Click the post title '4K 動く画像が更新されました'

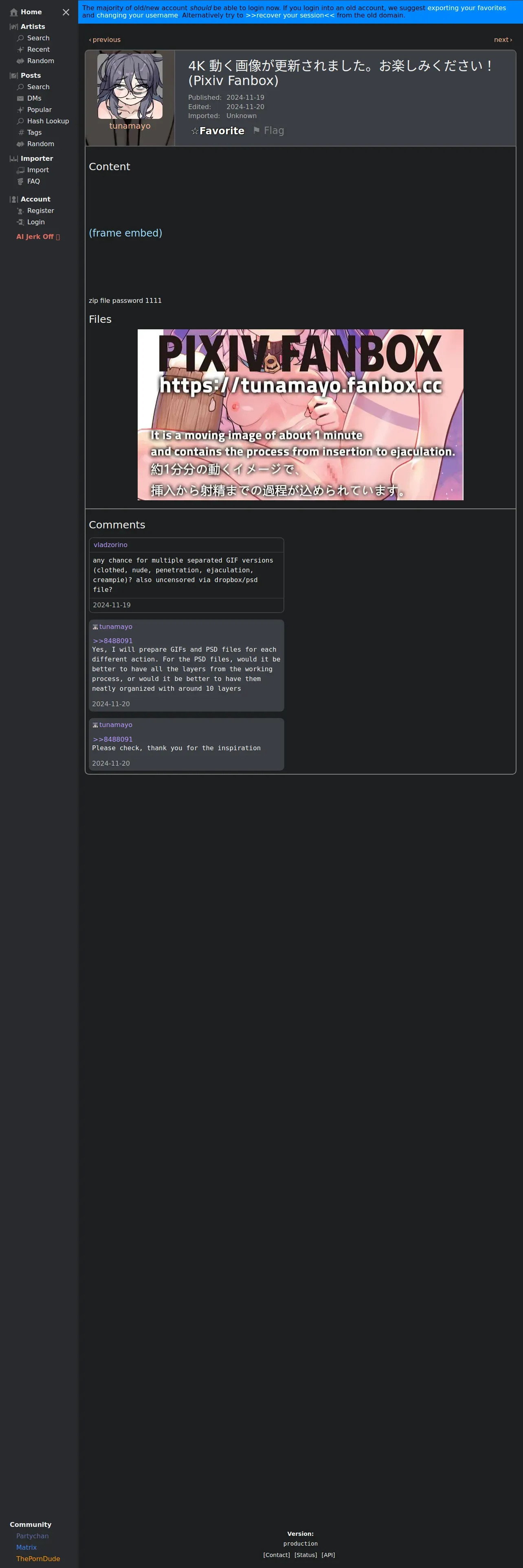(341, 73)
